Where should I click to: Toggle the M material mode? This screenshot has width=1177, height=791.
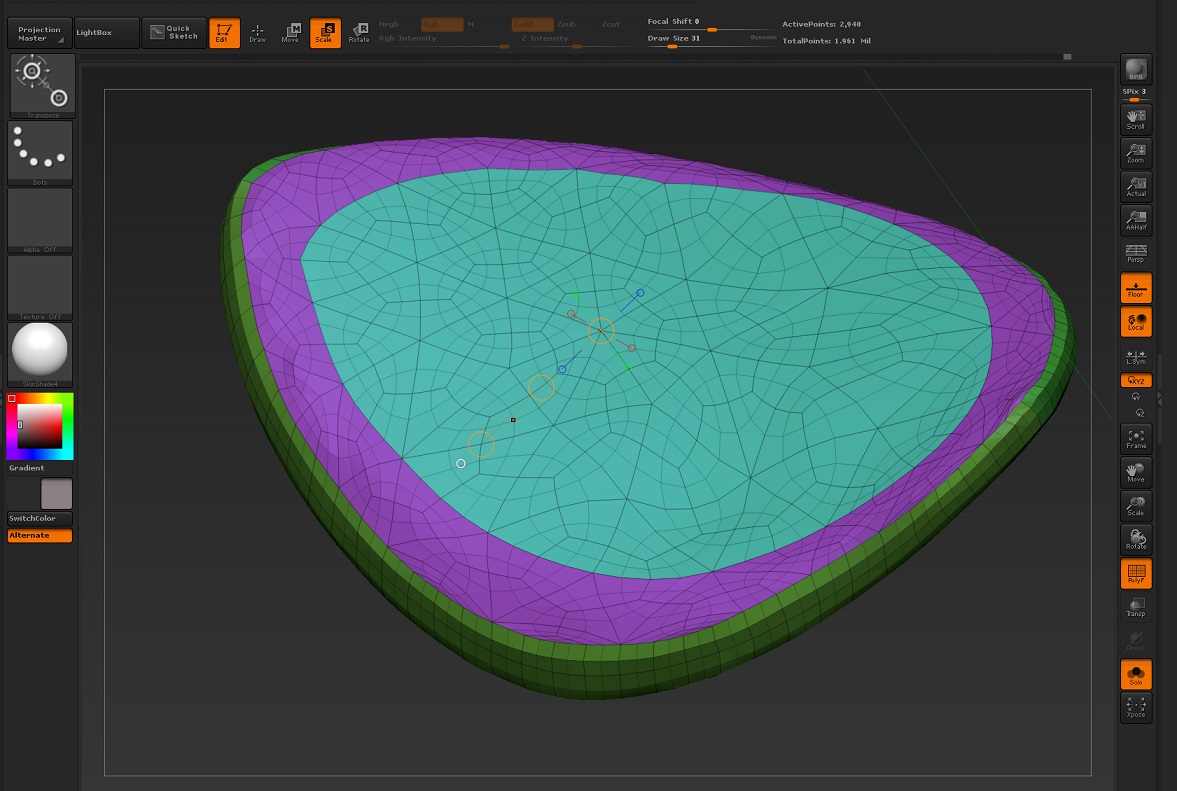471,25
